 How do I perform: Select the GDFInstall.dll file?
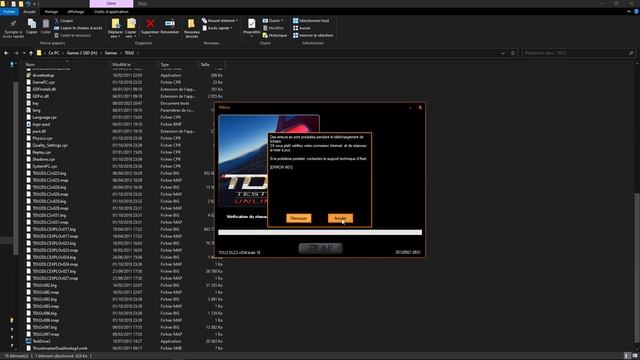point(44,89)
